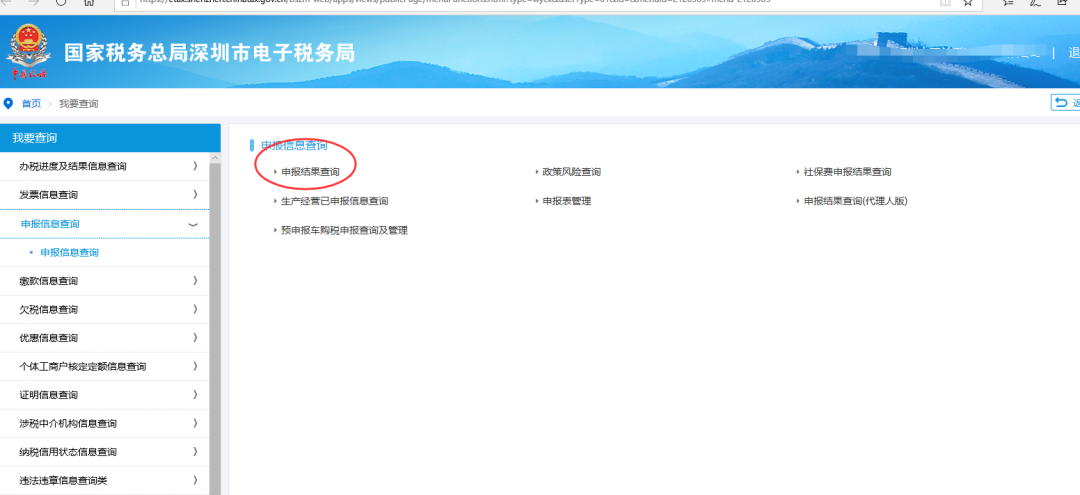Expand chevron next to 缴款信息查询
The width and height of the screenshot is (1080, 495).
coord(196,281)
